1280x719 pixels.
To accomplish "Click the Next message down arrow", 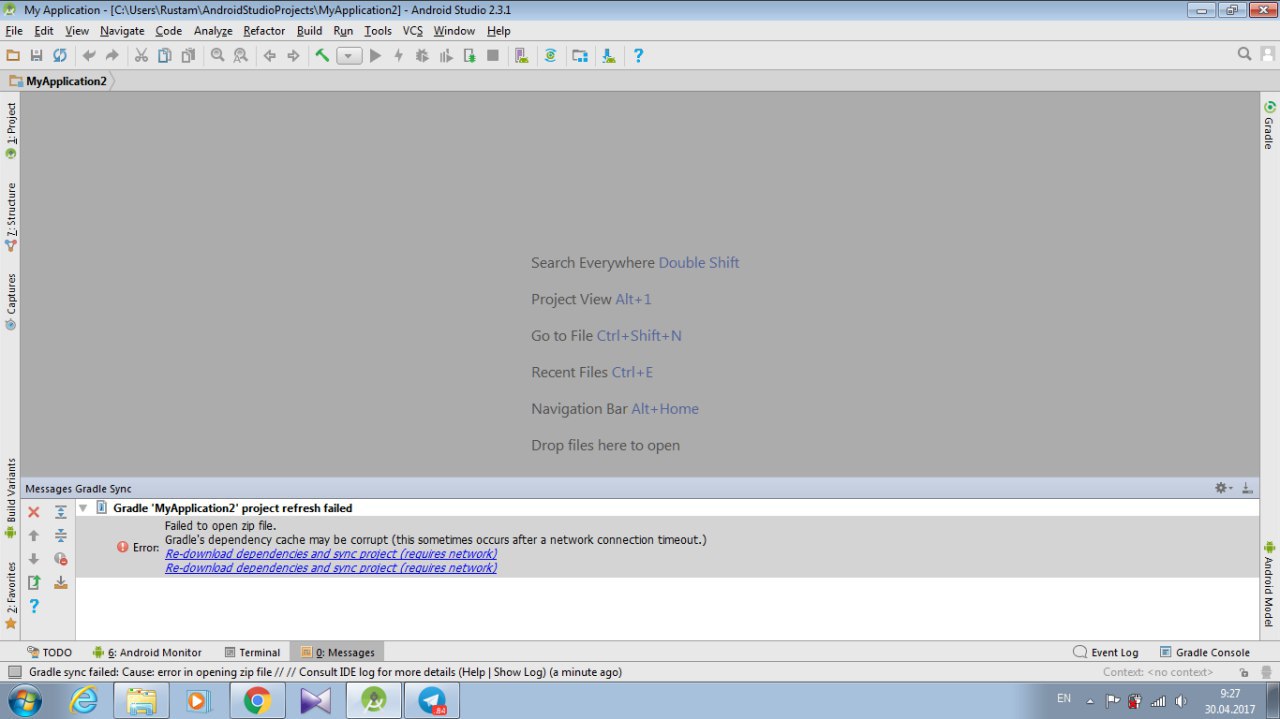I will pos(33,559).
